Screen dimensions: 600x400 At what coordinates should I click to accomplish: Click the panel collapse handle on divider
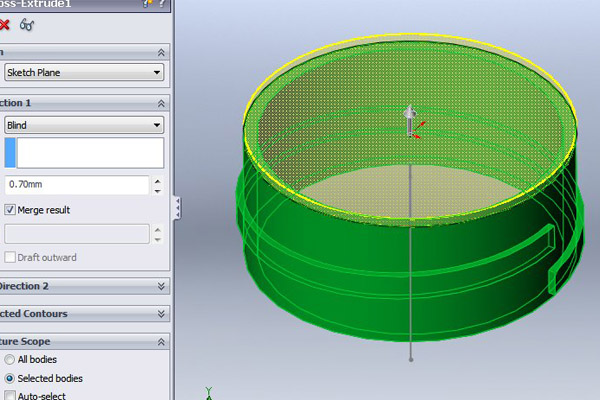177,208
